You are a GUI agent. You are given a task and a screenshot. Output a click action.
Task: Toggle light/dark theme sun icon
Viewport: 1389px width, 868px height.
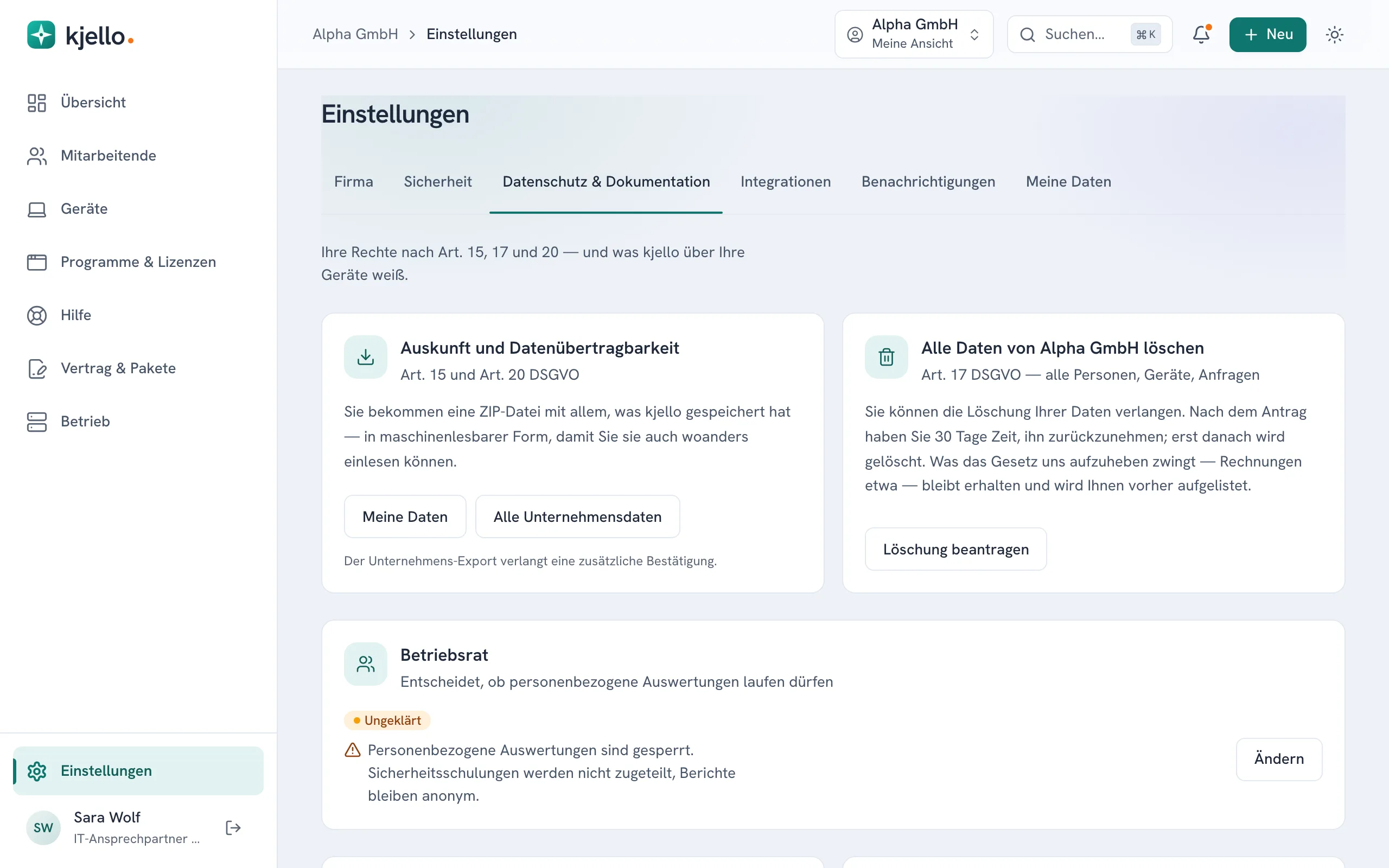(1335, 34)
